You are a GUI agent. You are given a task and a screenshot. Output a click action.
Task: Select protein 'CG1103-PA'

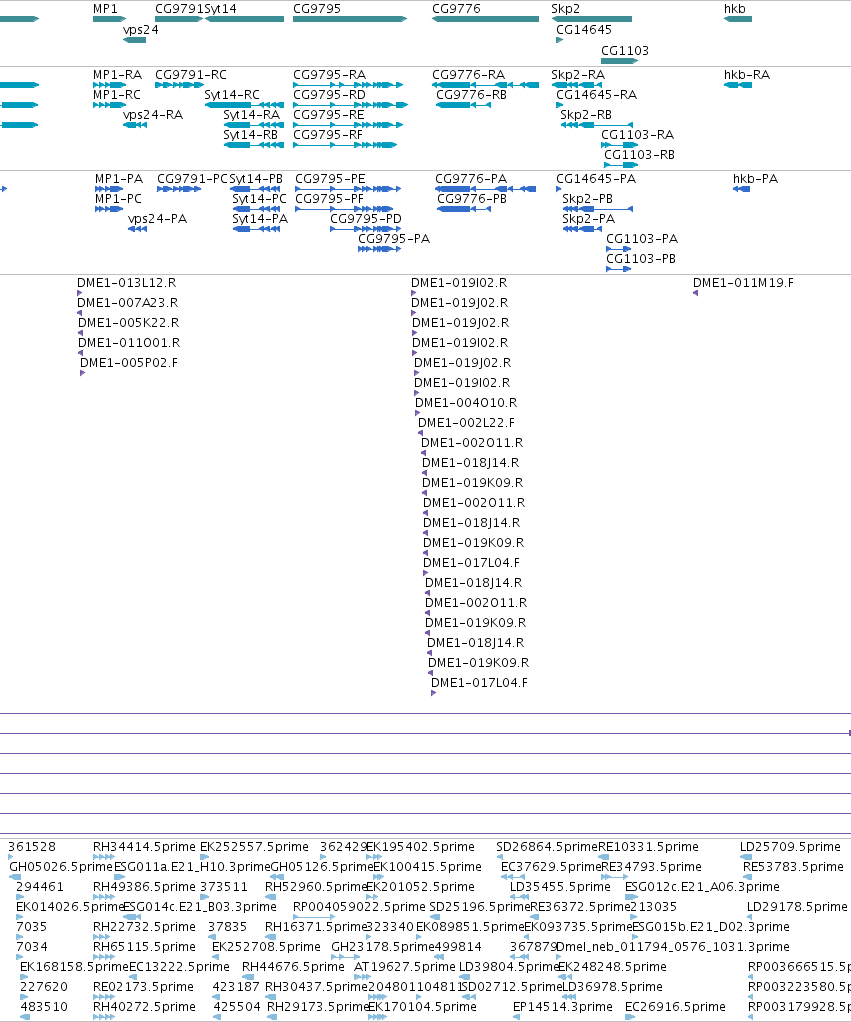click(x=642, y=239)
